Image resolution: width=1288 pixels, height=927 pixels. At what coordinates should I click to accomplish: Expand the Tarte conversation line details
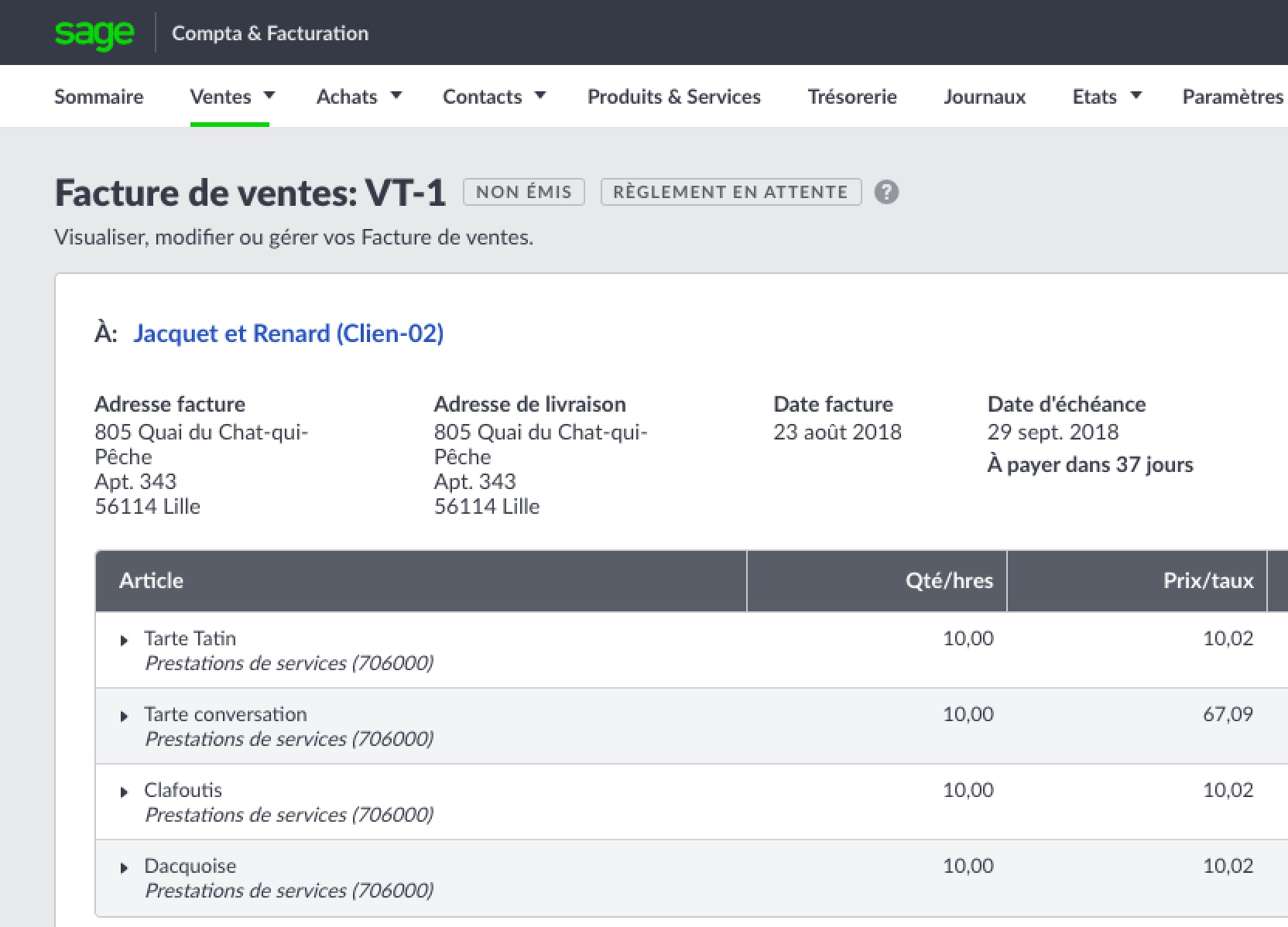pos(124,716)
